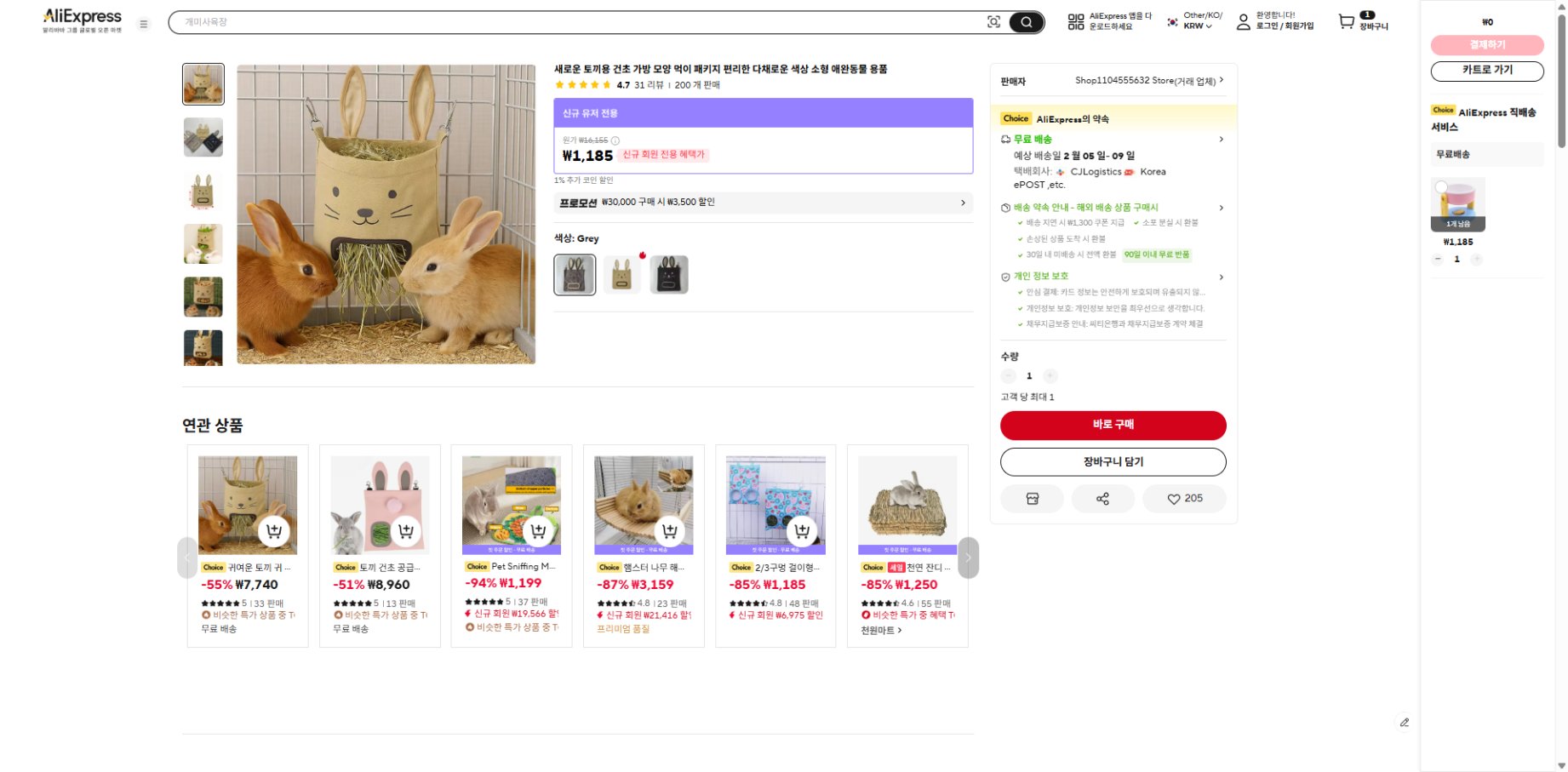Select the beige color variant swatch
1568x772 pixels.
click(x=622, y=275)
